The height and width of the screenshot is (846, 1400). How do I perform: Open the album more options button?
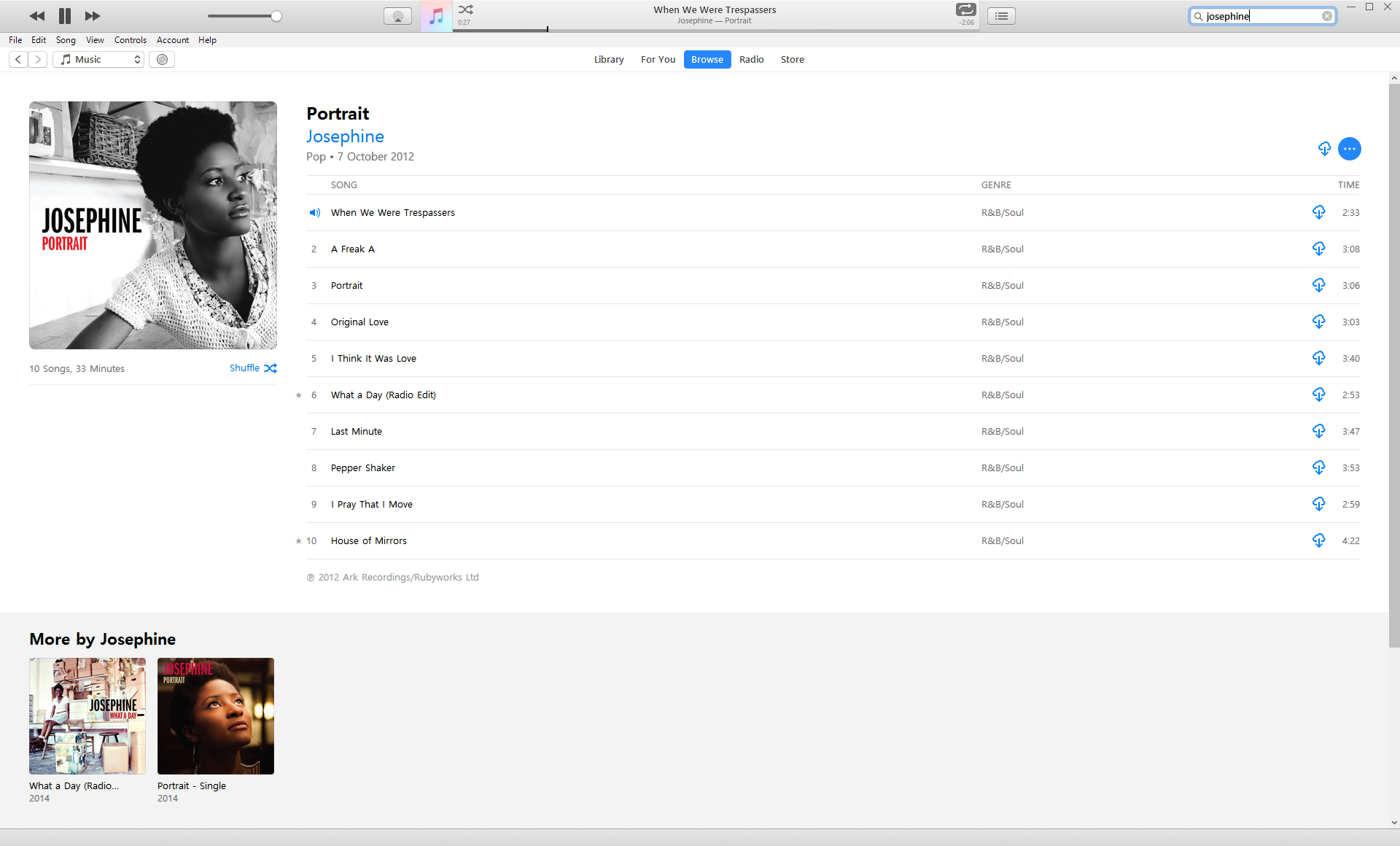[x=1350, y=149]
